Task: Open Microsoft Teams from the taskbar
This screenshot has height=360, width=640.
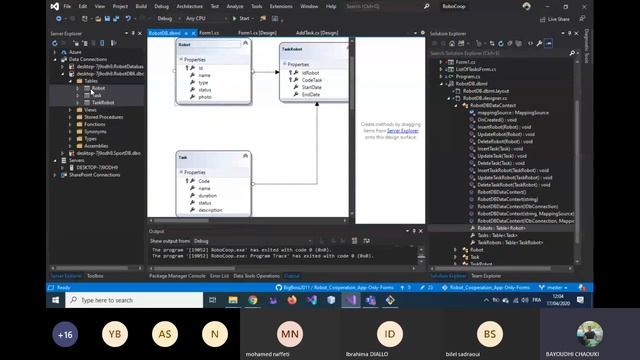Action: tap(371, 300)
